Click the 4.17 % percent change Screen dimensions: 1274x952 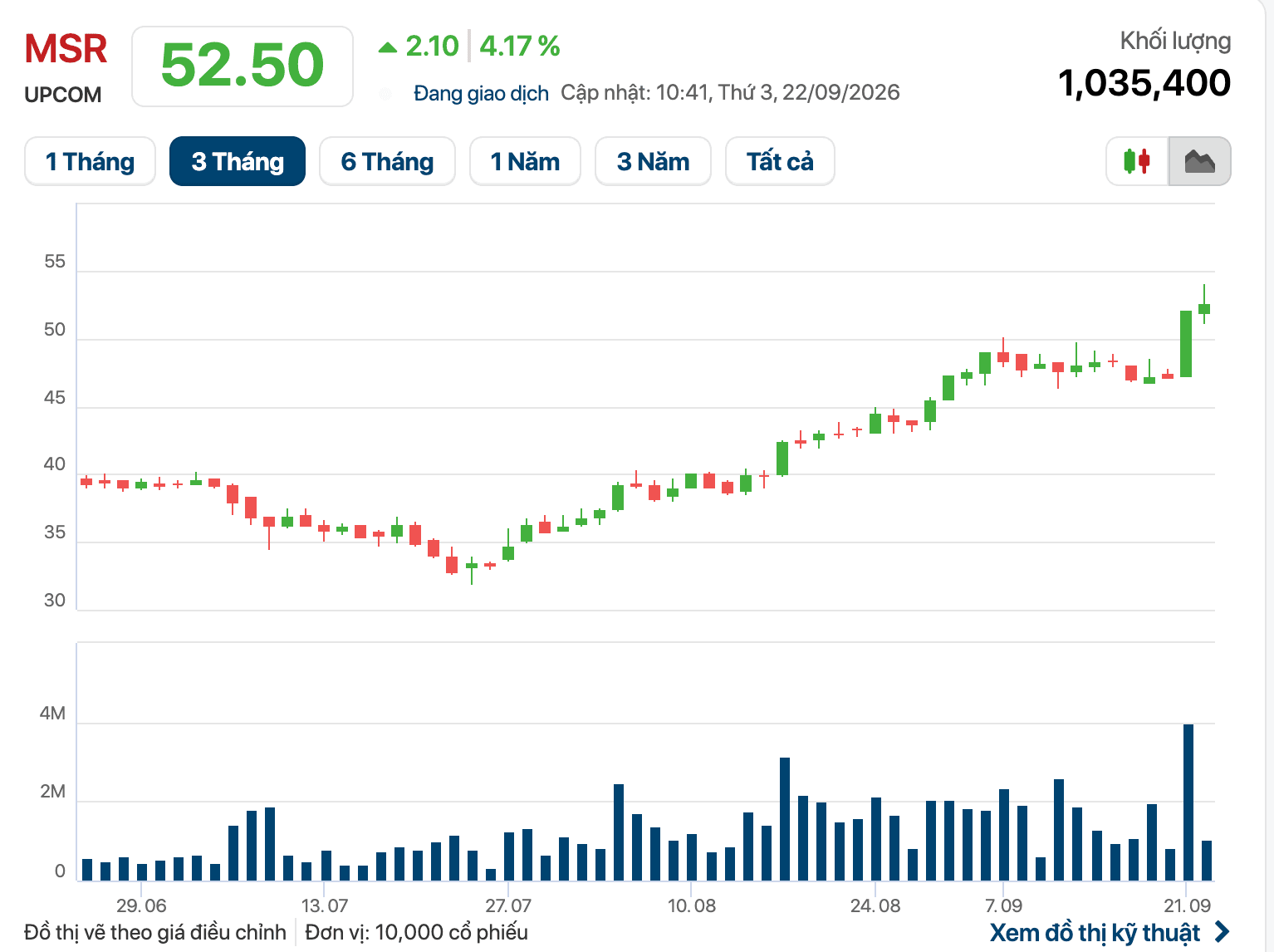click(520, 47)
